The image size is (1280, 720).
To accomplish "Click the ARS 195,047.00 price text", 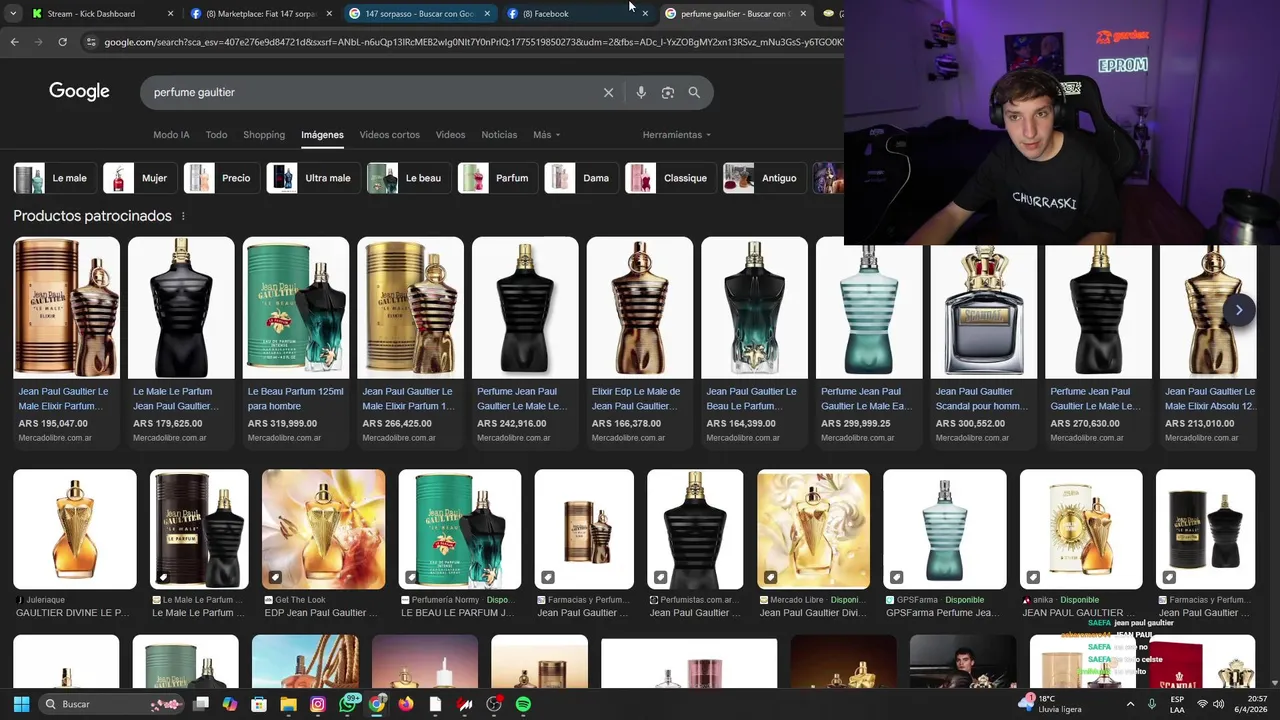I will (x=53, y=424).
